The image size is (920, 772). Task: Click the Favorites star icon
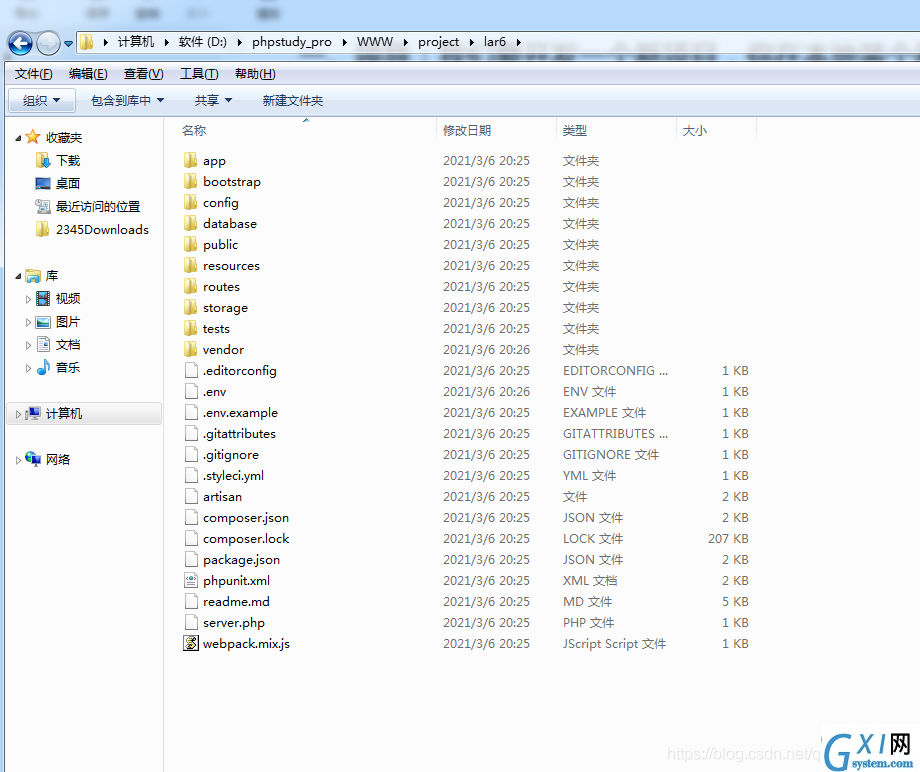(x=33, y=137)
